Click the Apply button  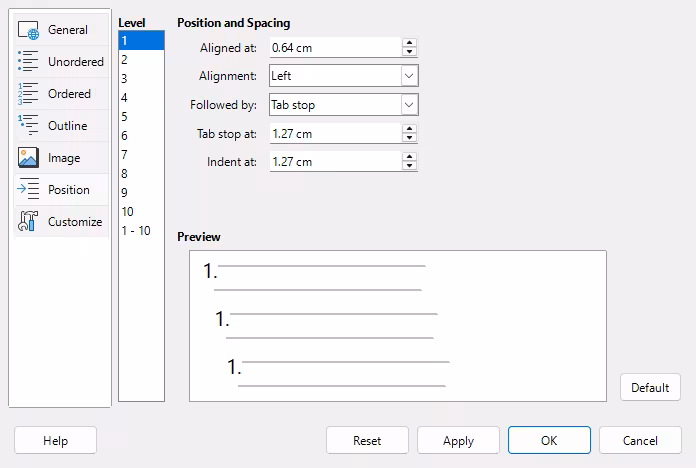click(x=458, y=440)
